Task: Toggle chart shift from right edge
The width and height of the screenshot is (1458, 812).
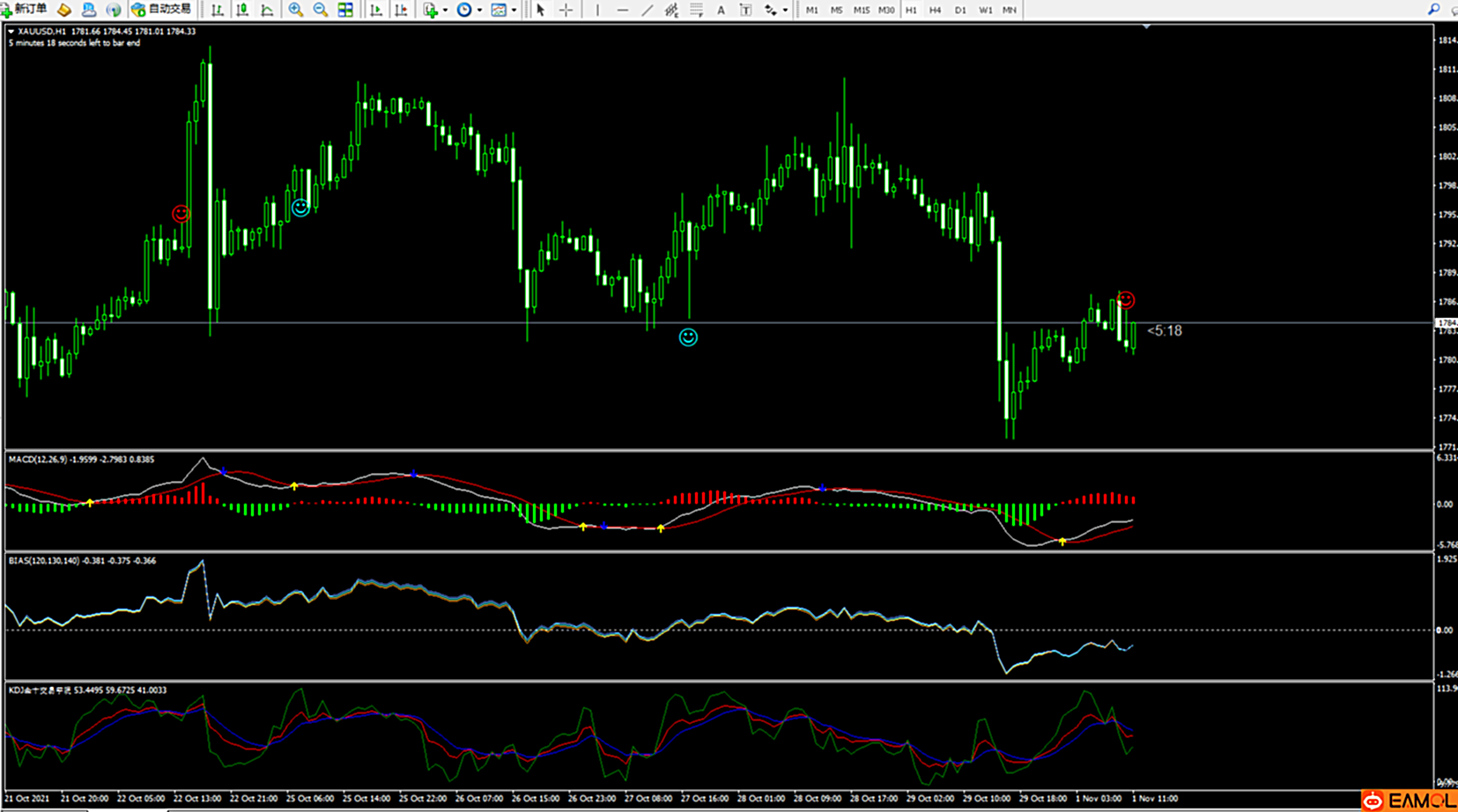Action: click(401, 10)
